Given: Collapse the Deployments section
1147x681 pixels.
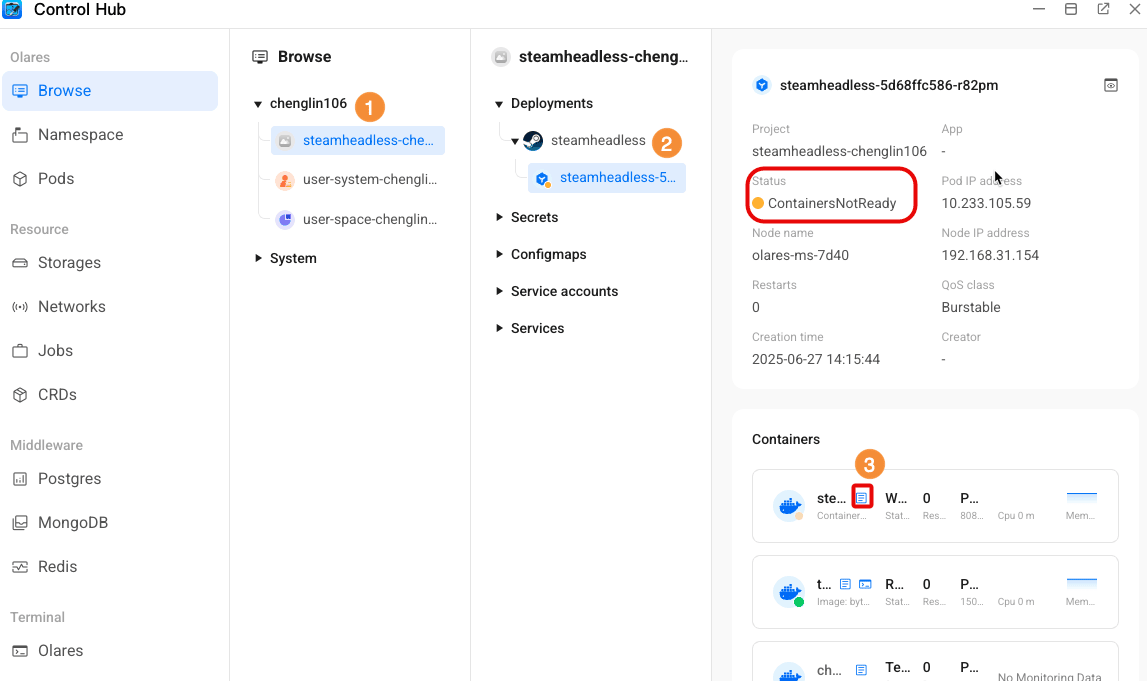Looking at the screenshot, I should [x=499, y=104].
